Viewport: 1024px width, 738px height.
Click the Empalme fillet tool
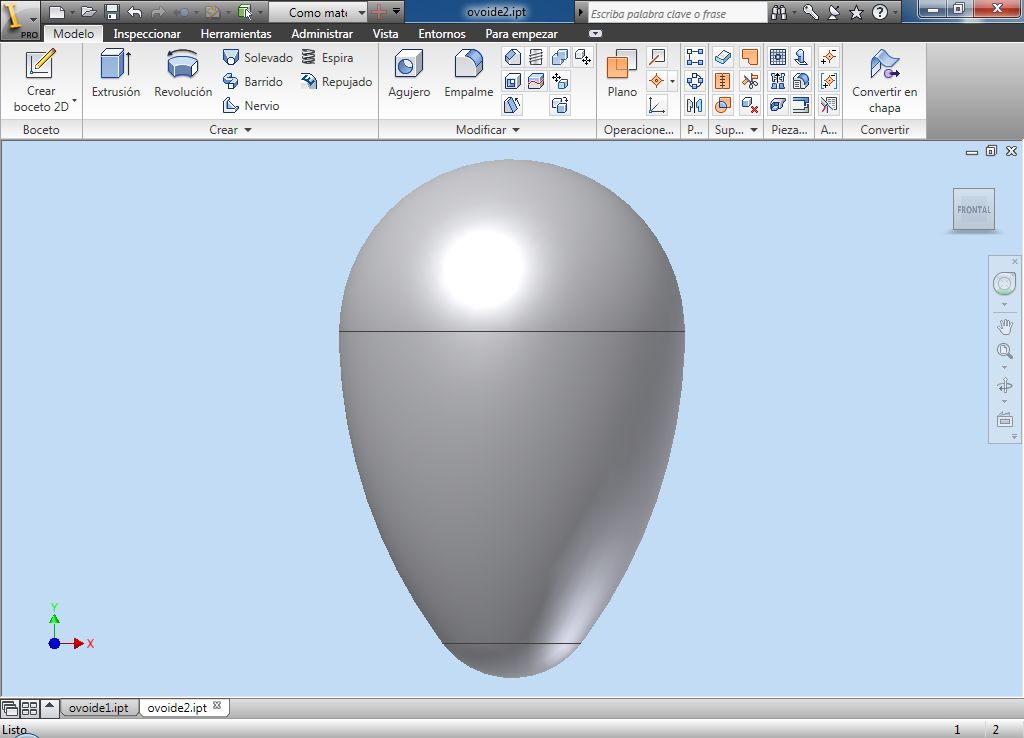tap(468, 73)
